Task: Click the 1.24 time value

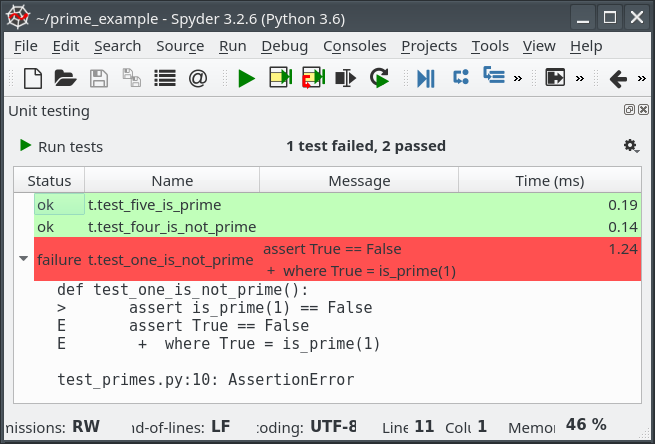Action: click(623, 249)
